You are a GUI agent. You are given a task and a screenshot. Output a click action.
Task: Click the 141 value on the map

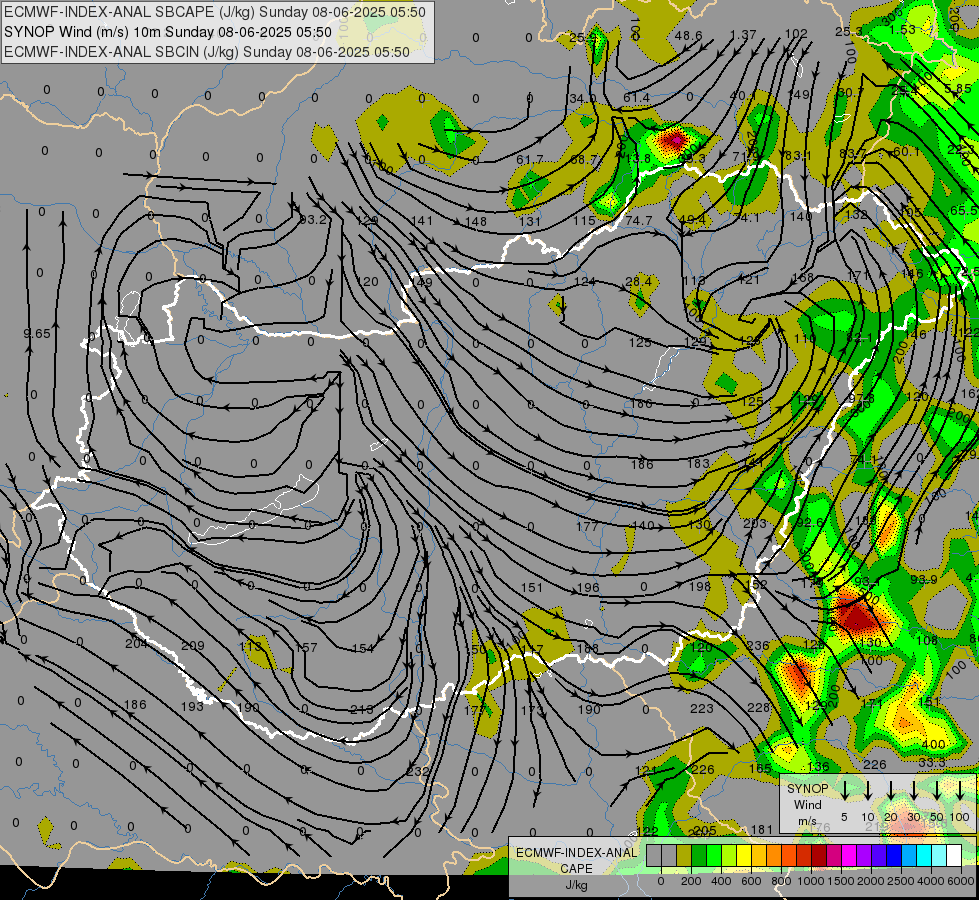[x=422, y=220]
